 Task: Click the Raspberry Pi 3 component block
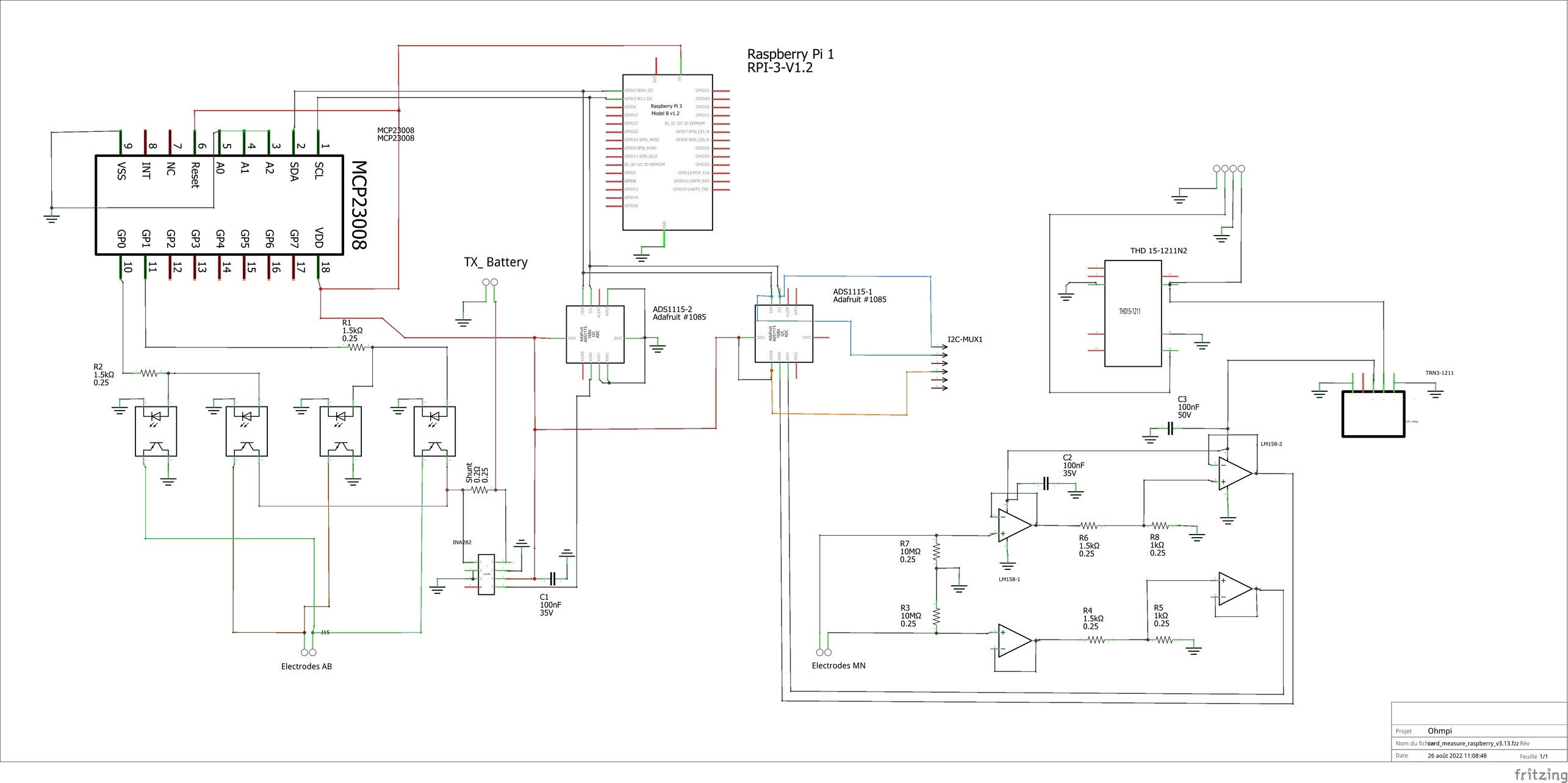click(667, 153)
